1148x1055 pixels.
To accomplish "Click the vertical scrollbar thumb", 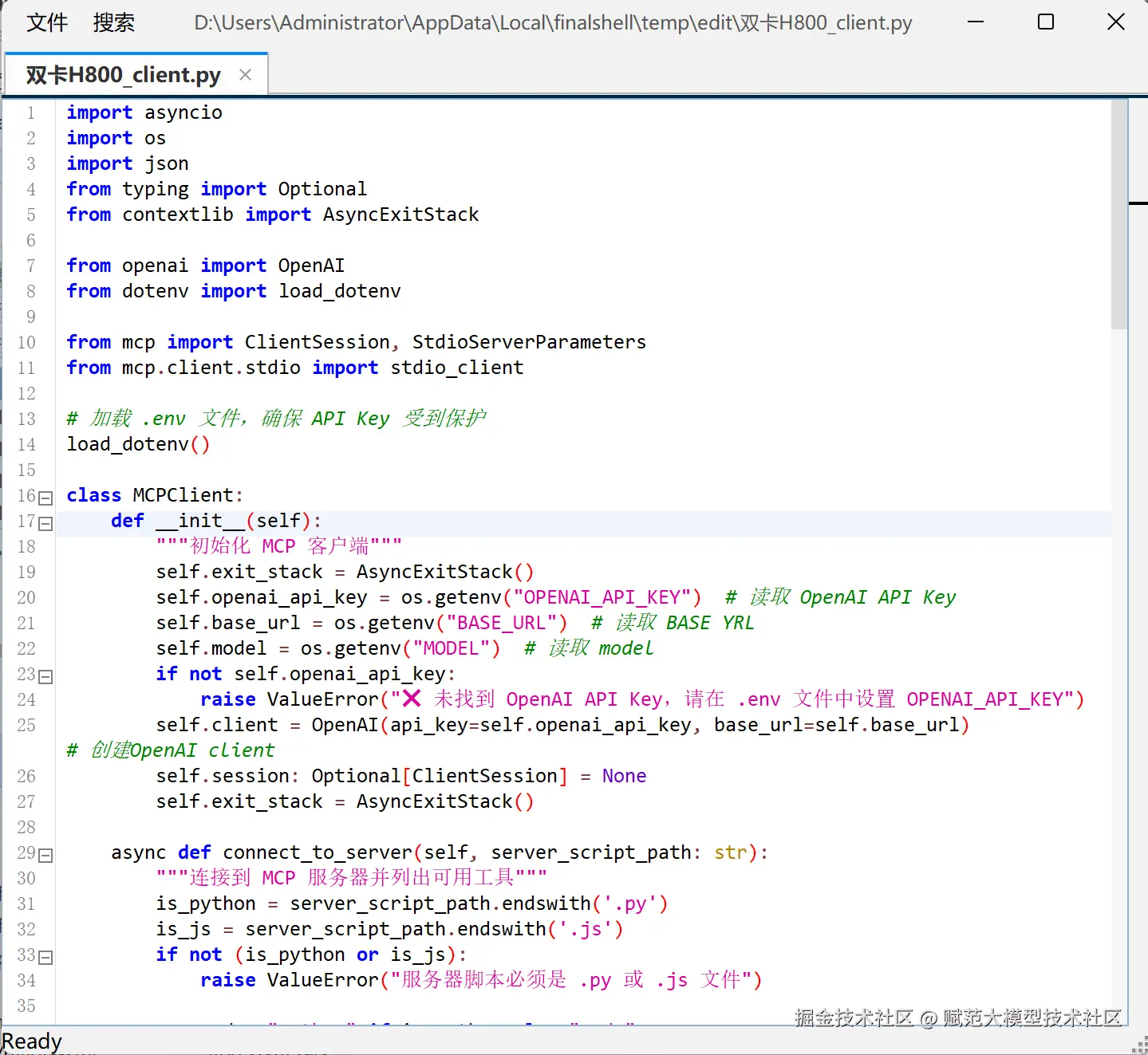I will 1119,215.
